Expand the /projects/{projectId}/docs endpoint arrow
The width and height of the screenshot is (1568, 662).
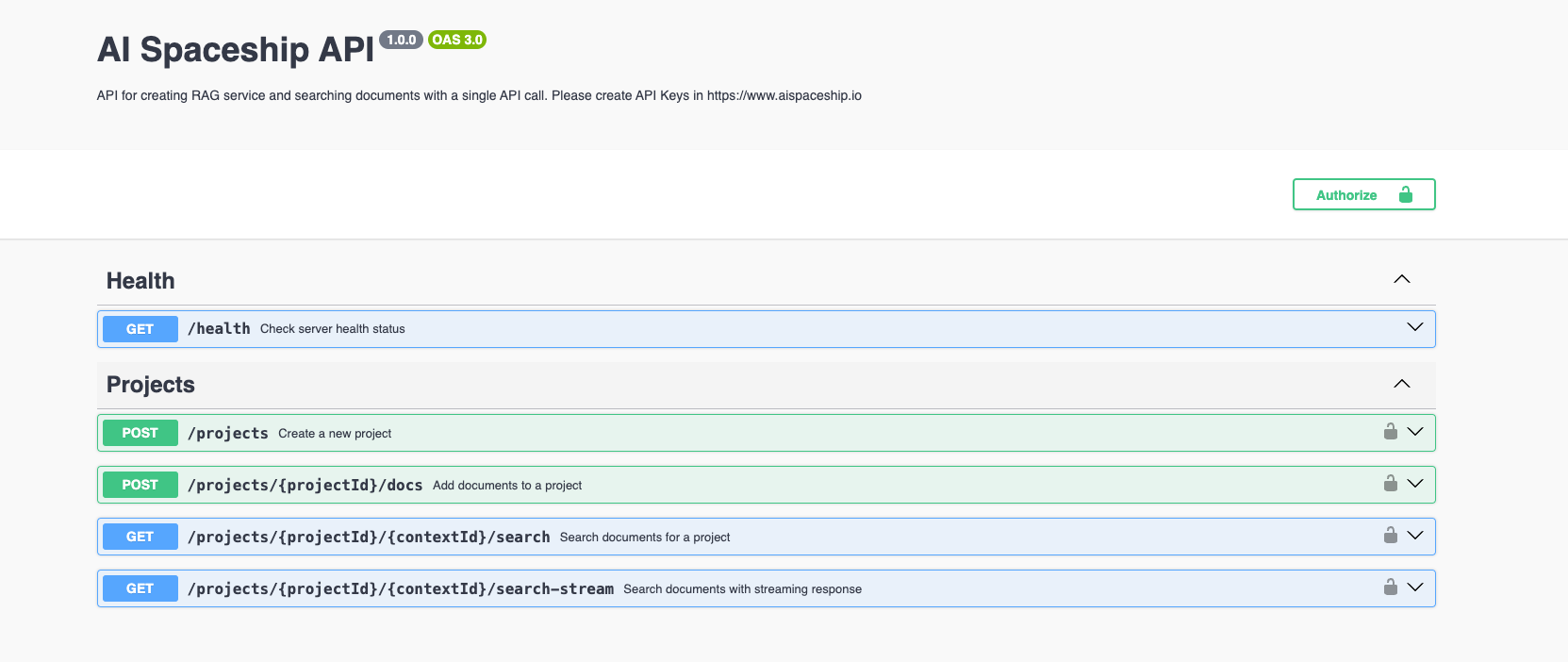click(x=1415, y=483)
